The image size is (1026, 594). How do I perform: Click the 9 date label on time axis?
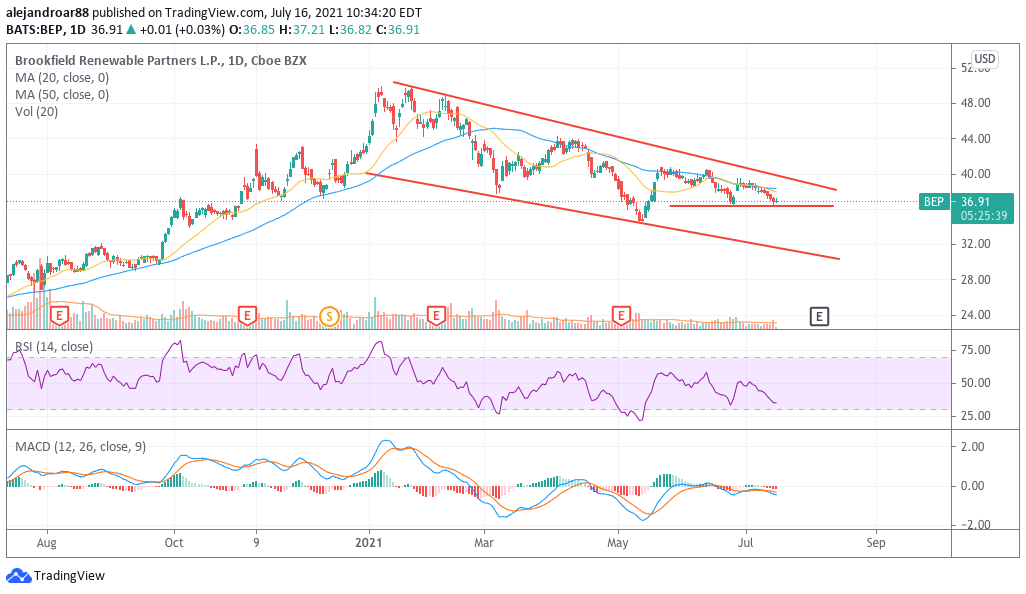pos(256,543)
